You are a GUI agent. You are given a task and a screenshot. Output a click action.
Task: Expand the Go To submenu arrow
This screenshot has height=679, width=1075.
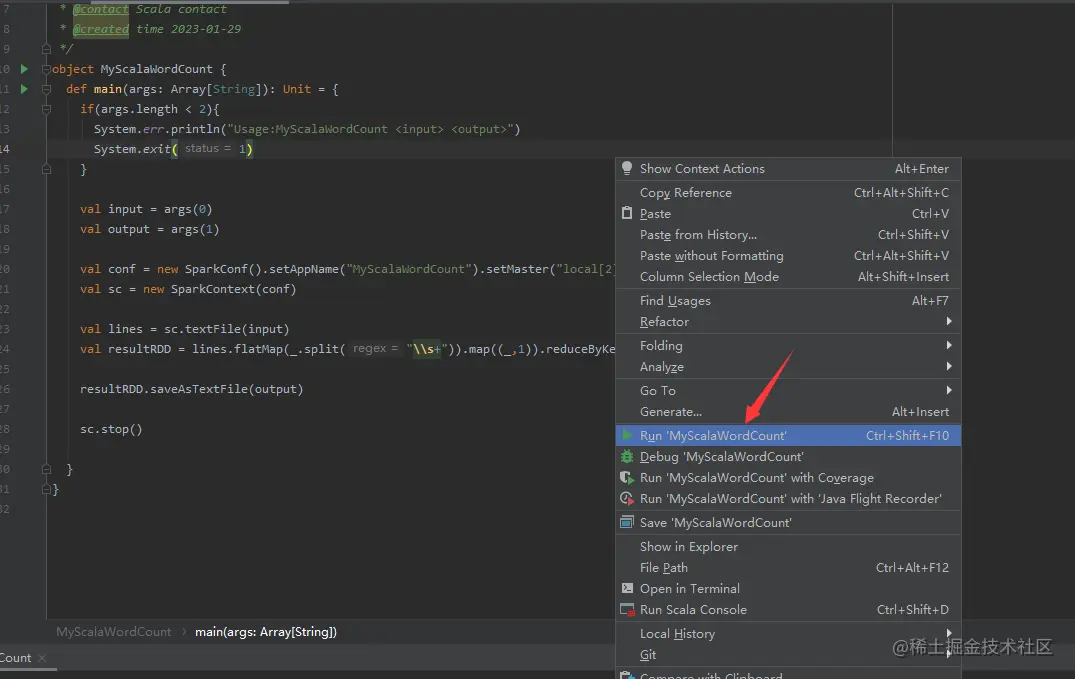(949, 390)
